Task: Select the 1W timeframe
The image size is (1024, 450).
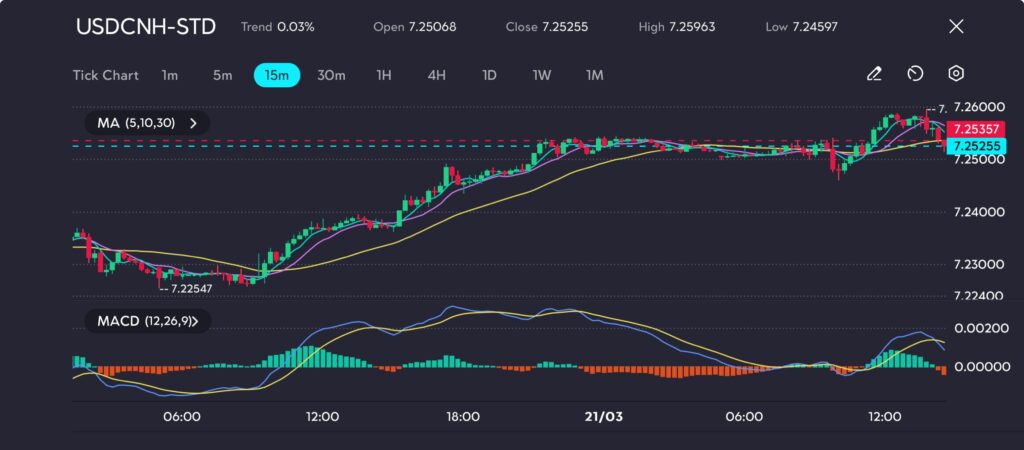Action: pyautogui.click(x=542, y=75)
